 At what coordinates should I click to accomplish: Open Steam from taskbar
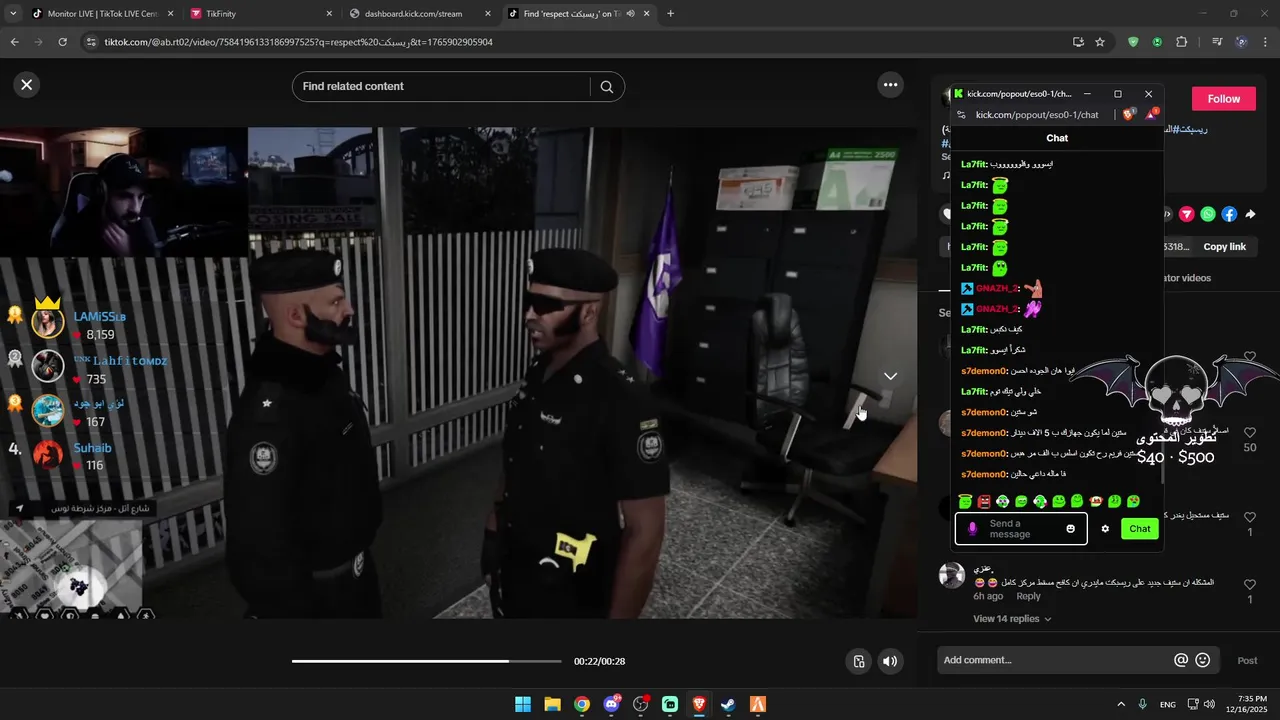pos(728,704)
